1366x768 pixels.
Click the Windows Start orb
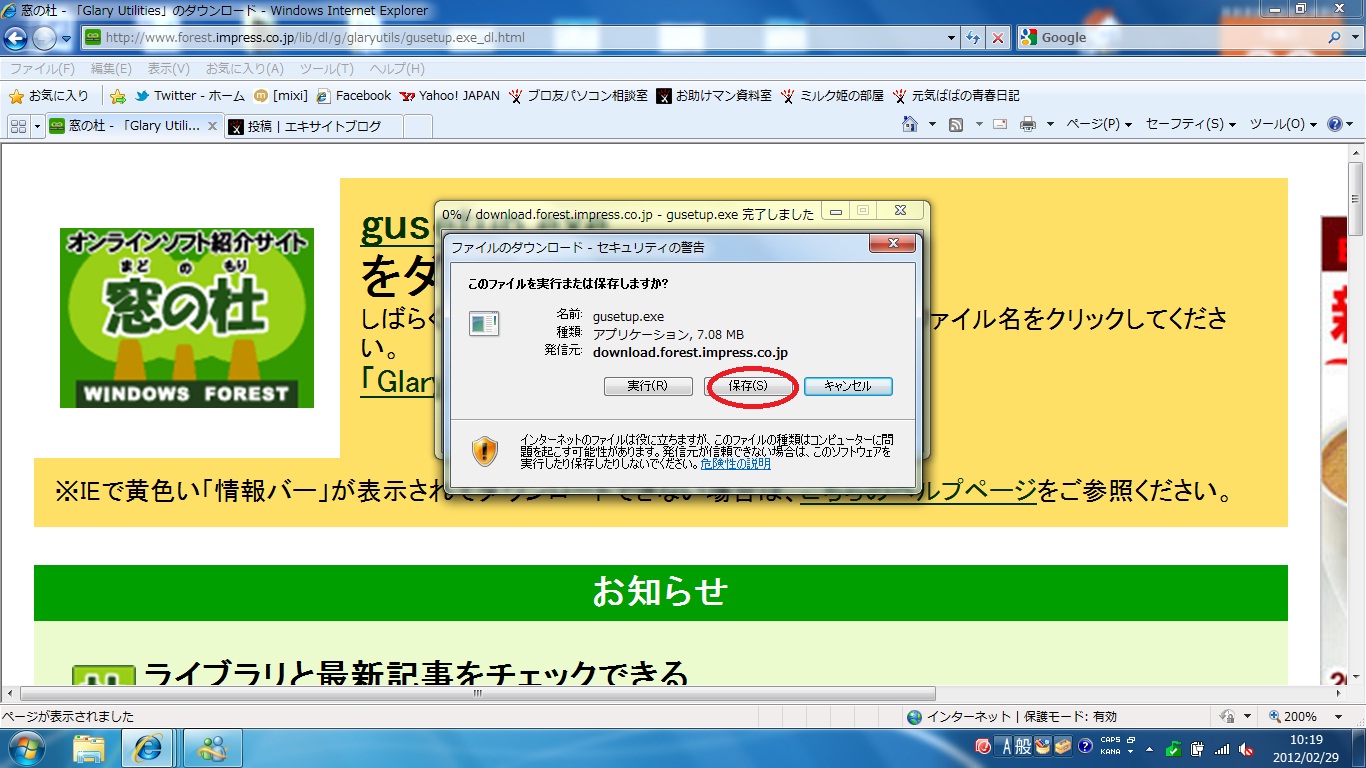coord(27,747)
